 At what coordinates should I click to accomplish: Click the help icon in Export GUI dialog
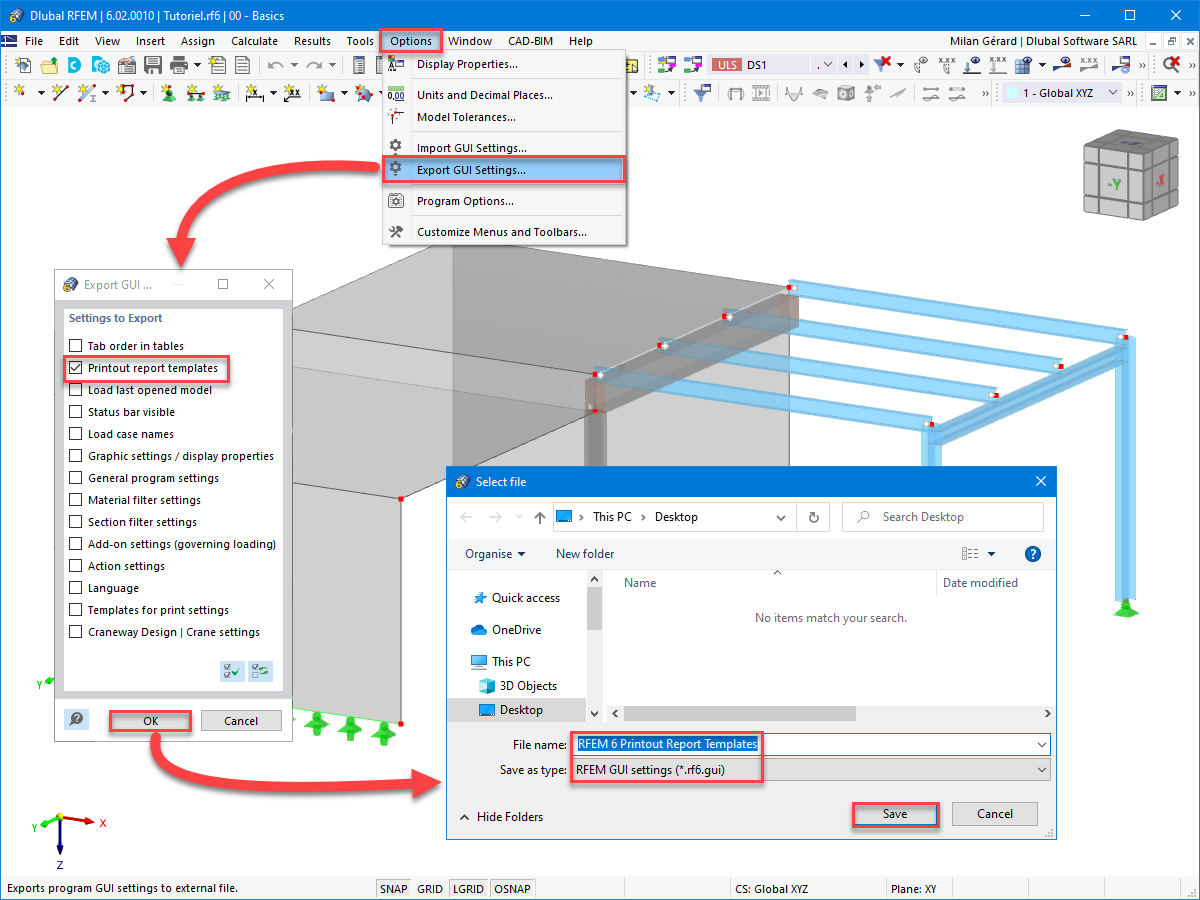(76, 720)
